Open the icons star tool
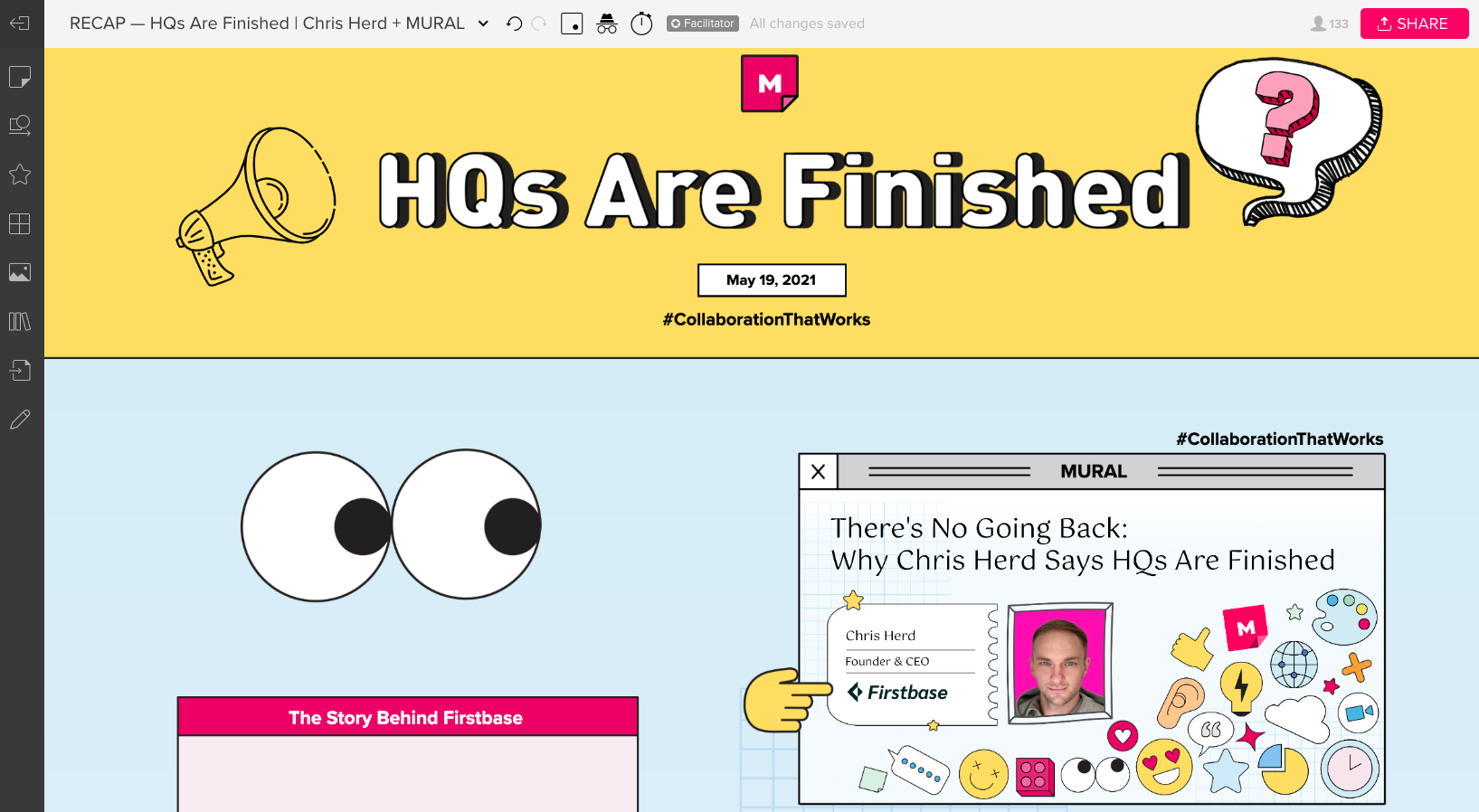The image size is (1479, 812). click(20, 175)
